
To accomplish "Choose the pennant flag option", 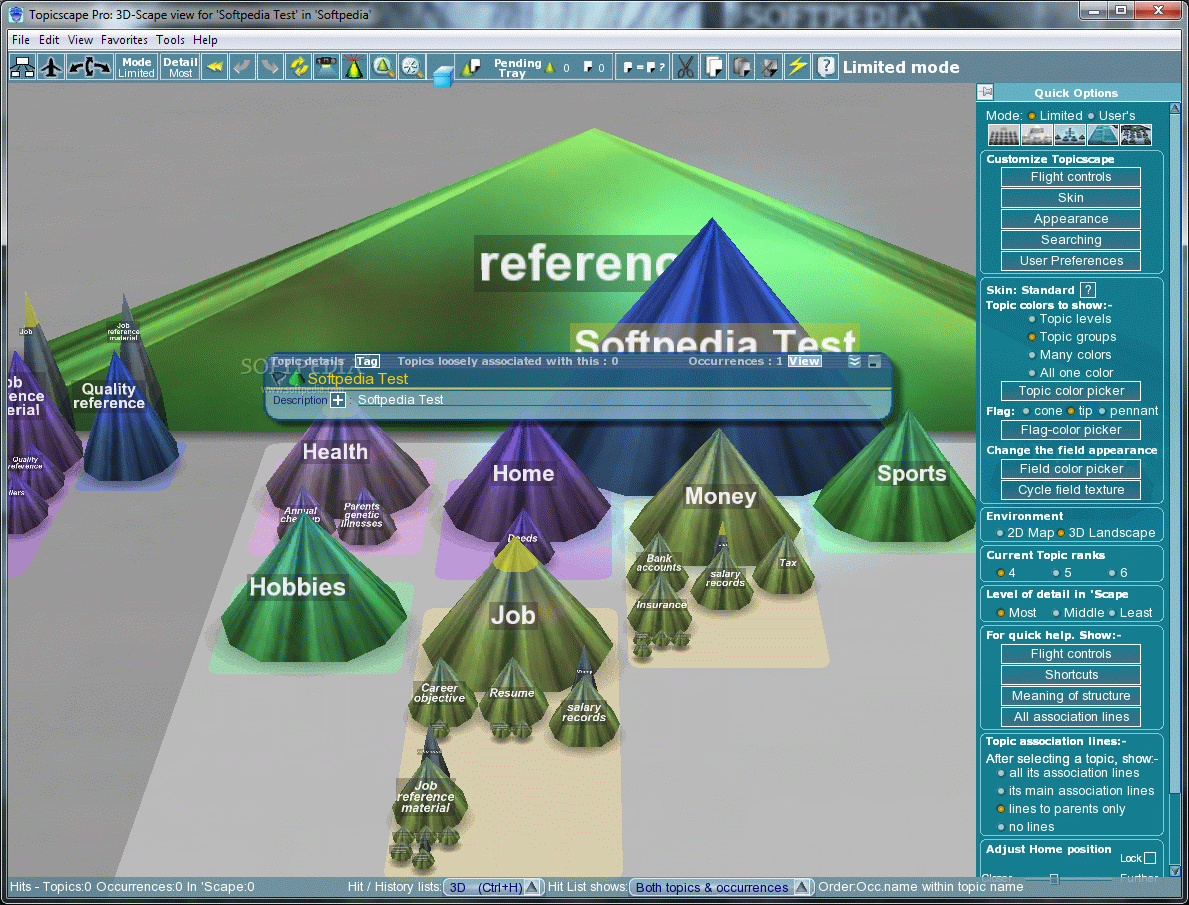I will 1102,411.
